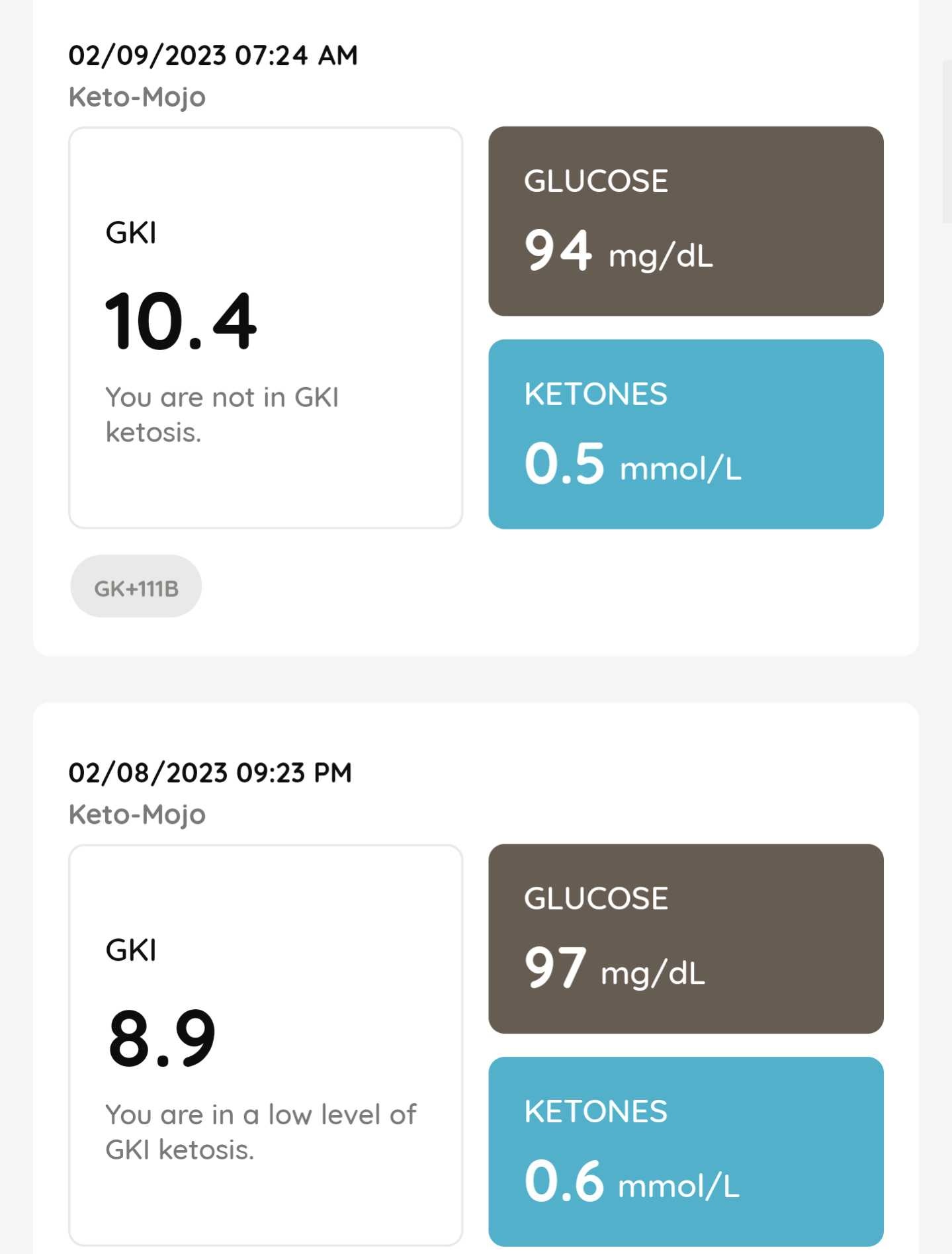952x1254 pixels.
Task: Tap the 02/09/2023 07:24 AM reading header
Action: click(x=213, y=56)
